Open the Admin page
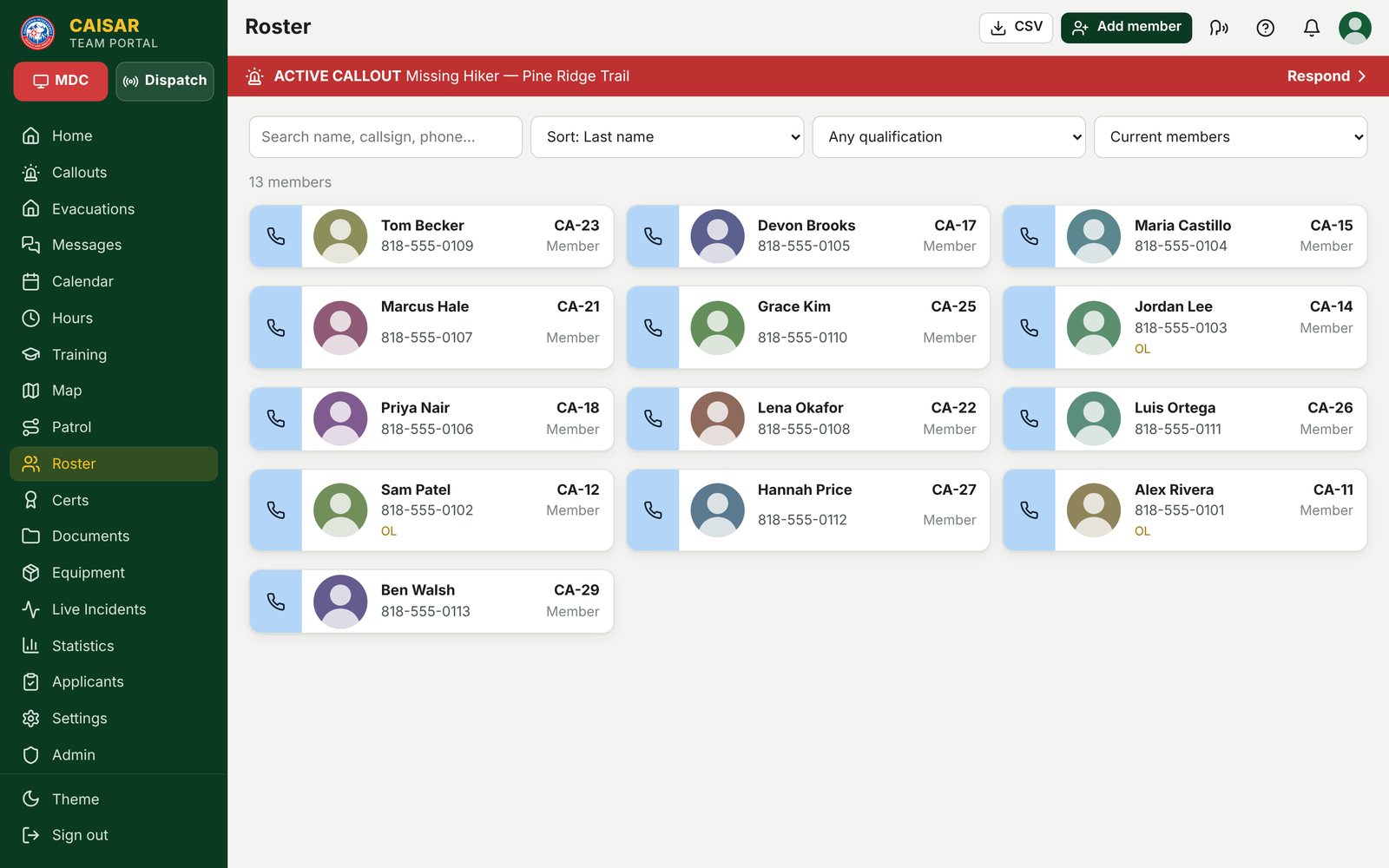Viewport: 1389px width, 868px height. [114, 755]
